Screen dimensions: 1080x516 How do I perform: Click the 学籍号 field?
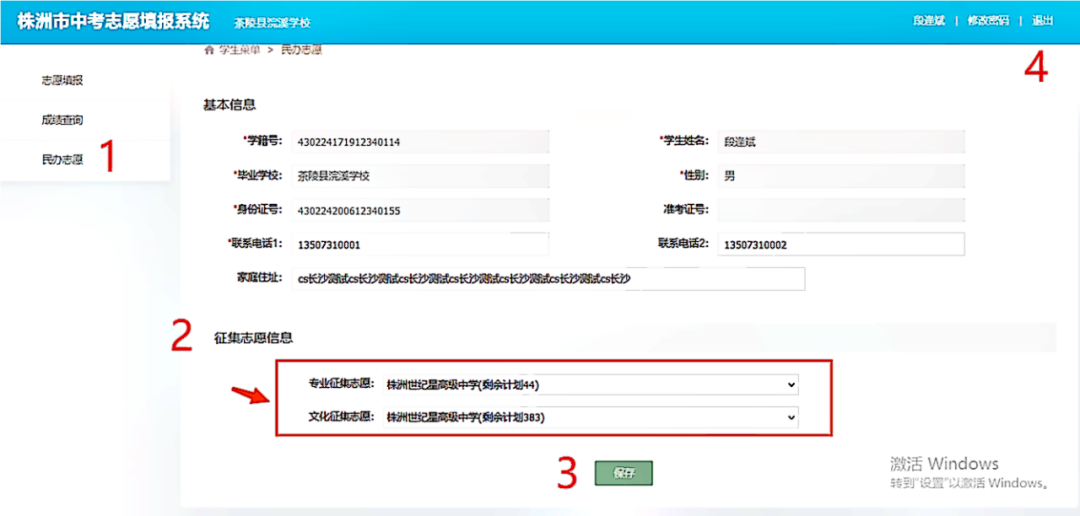click(420, 142)
